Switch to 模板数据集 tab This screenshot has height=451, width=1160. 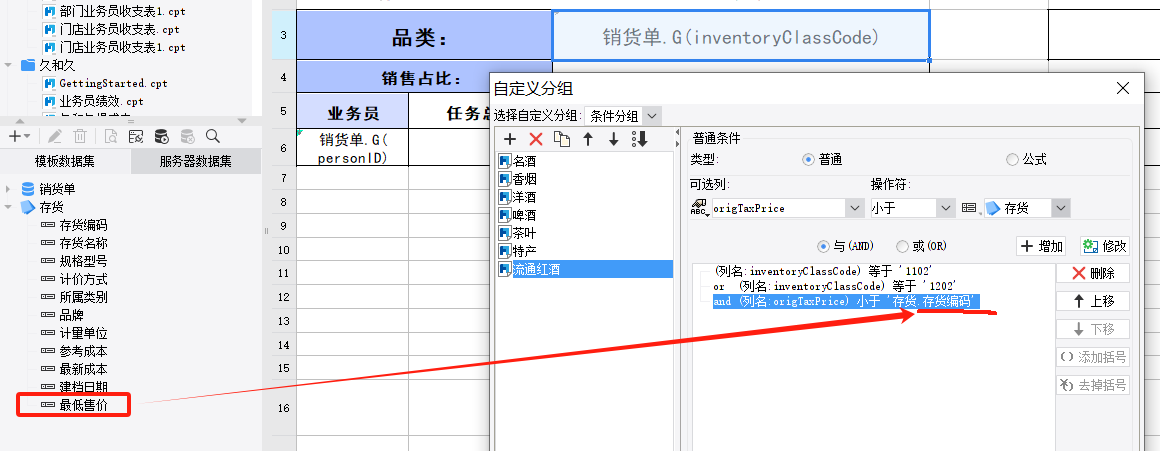click(65, 161)
